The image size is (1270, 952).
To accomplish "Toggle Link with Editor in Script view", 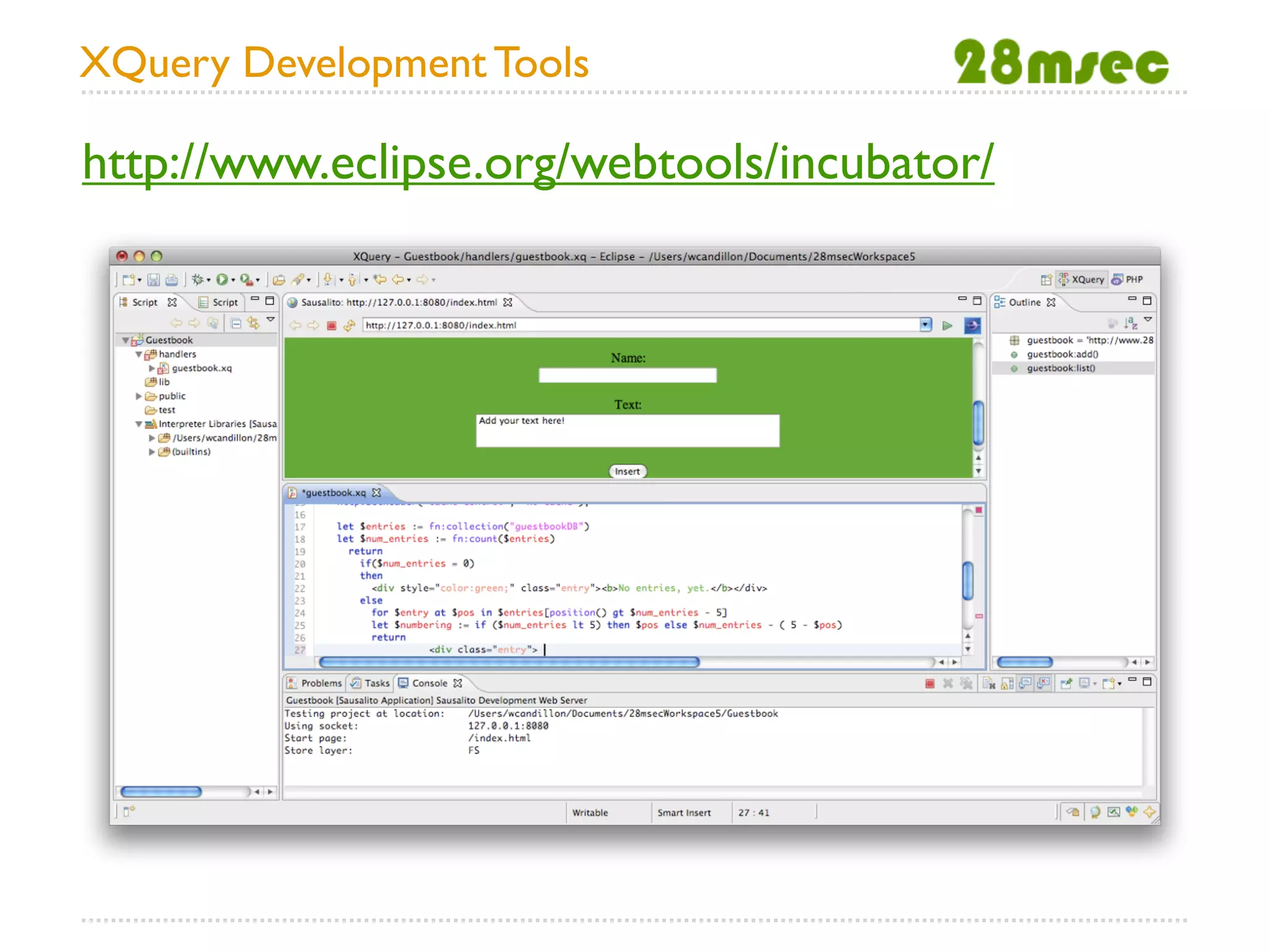I will pyautogui.click(x=253, y=323).
